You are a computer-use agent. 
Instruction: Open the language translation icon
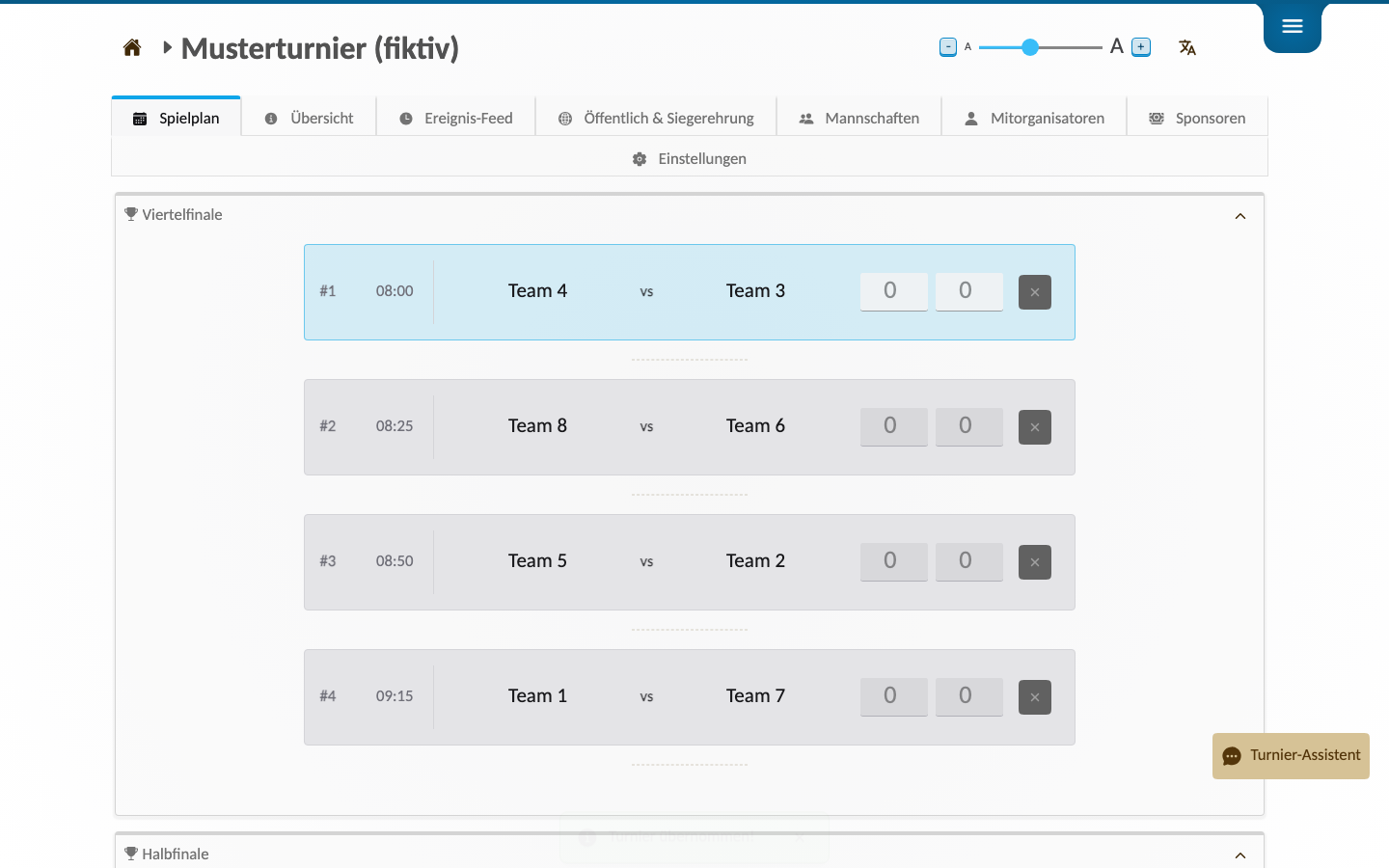1187,47
